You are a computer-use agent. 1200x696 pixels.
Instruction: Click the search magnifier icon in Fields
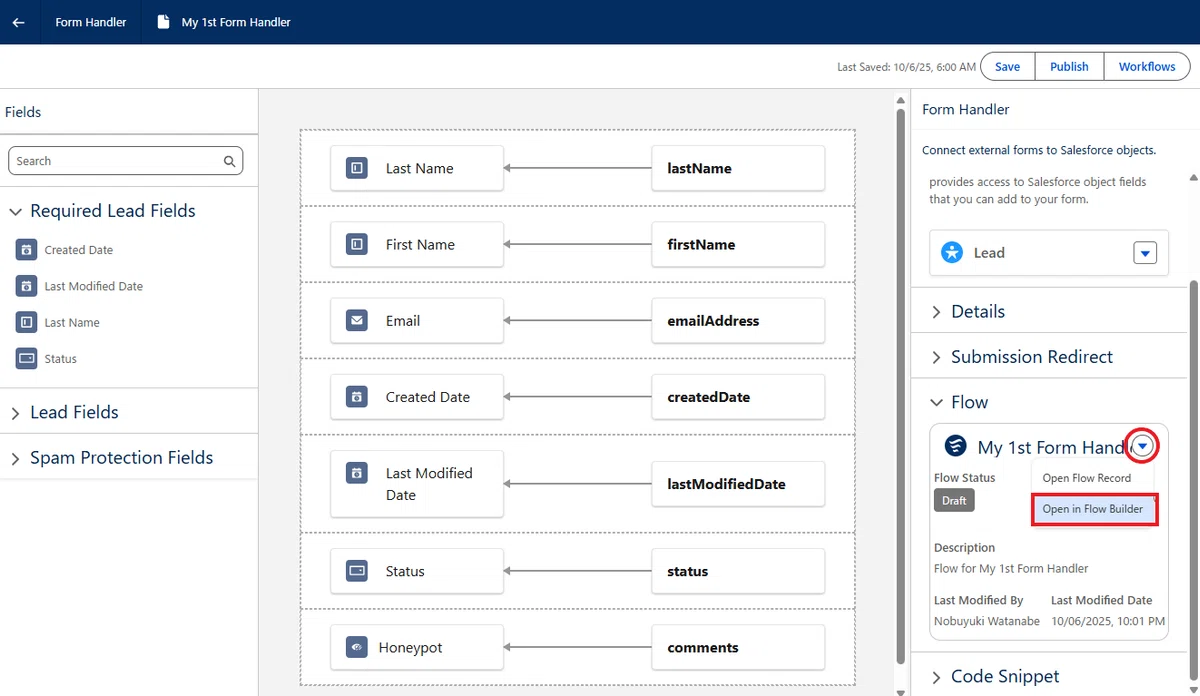229,161
